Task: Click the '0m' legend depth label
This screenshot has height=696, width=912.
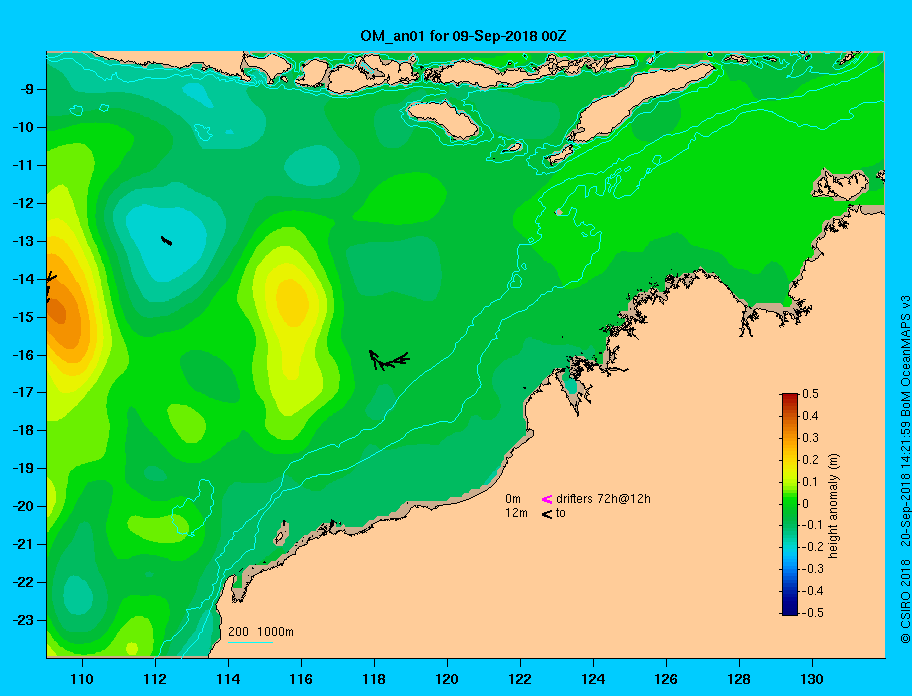Action: tap(512, 499)
